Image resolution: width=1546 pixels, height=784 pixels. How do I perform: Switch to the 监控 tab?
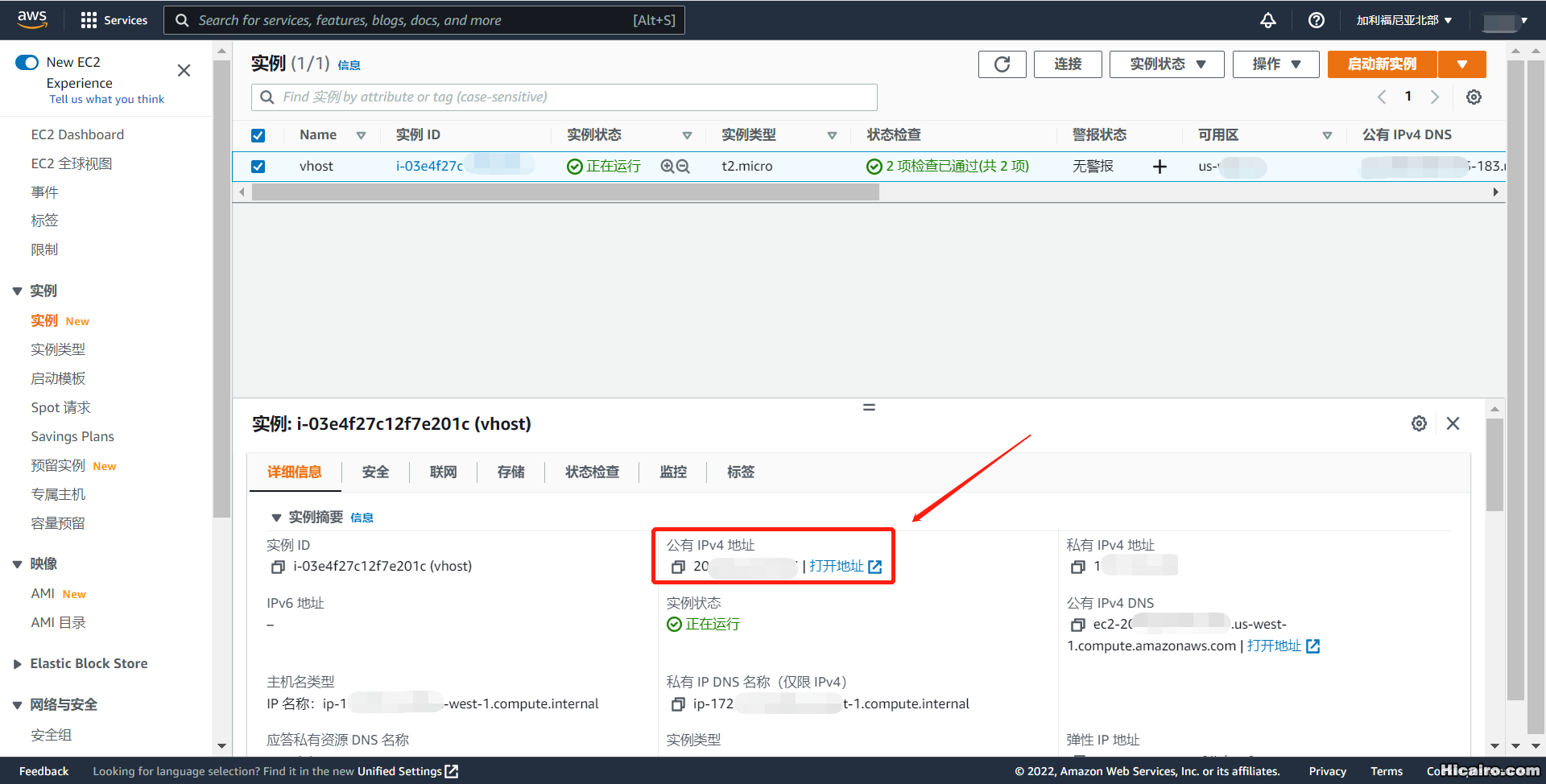click(x=673, y=472)
